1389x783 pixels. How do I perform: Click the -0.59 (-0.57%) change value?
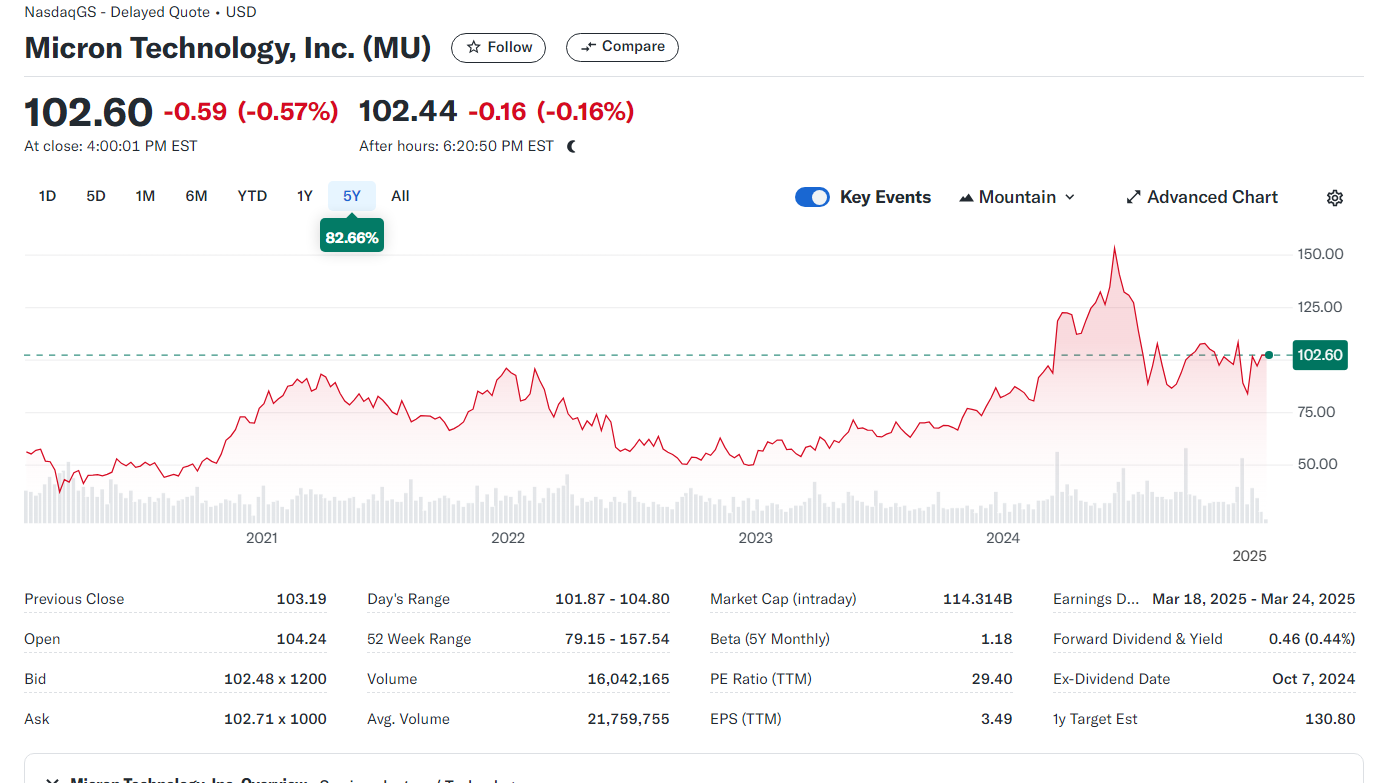[x=251, y=112]
